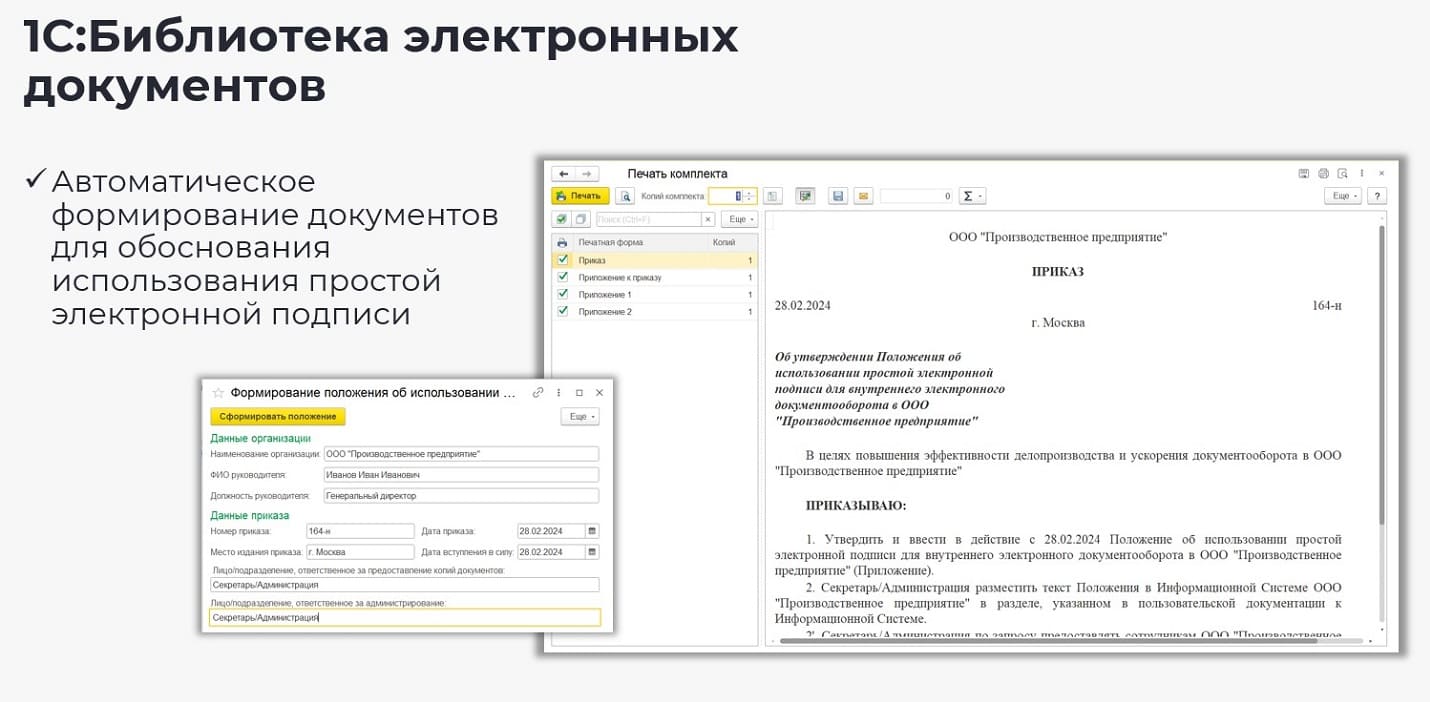
Task: Uncheck all print forms with the empty-boxes icon
Action: click(580, 219)
